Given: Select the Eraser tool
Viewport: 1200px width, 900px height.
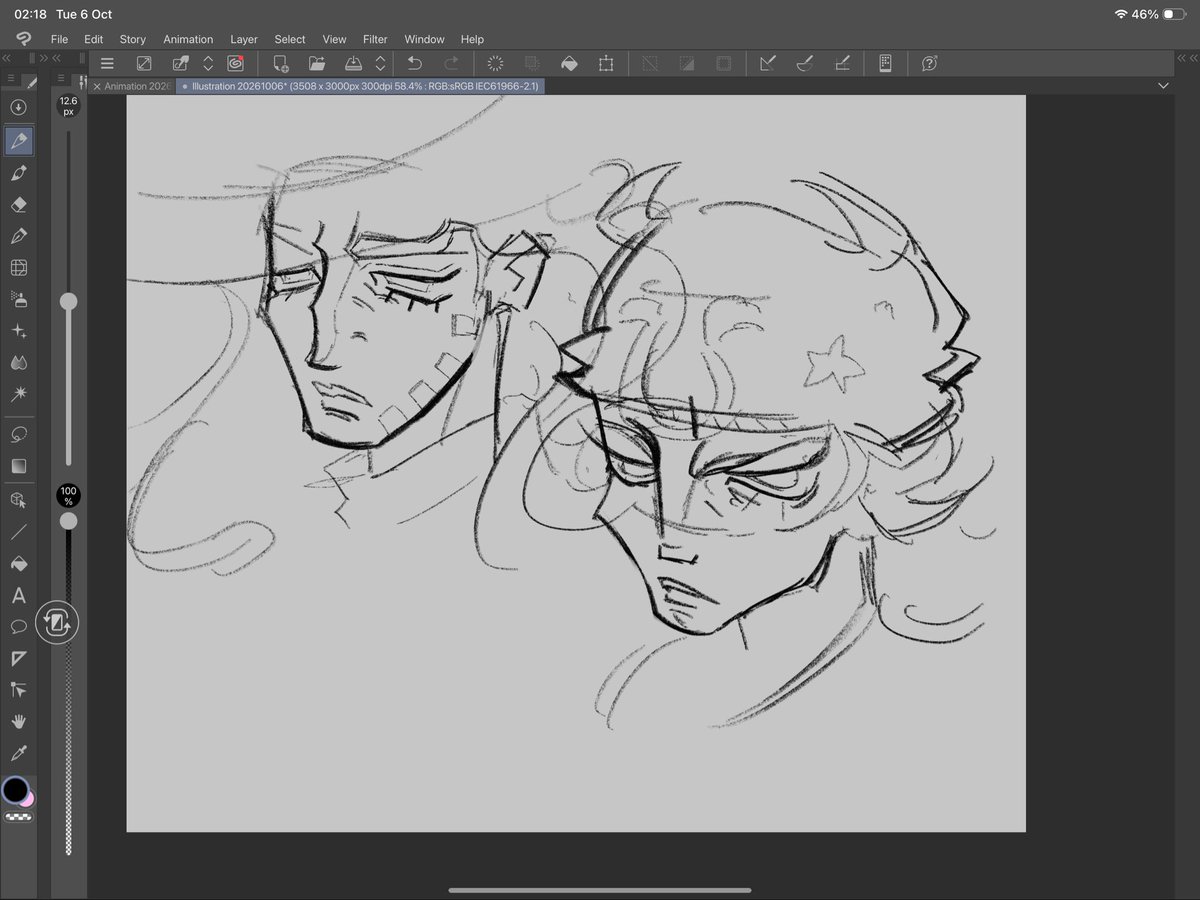Looking at the screenshot, I should coord(18,204).
